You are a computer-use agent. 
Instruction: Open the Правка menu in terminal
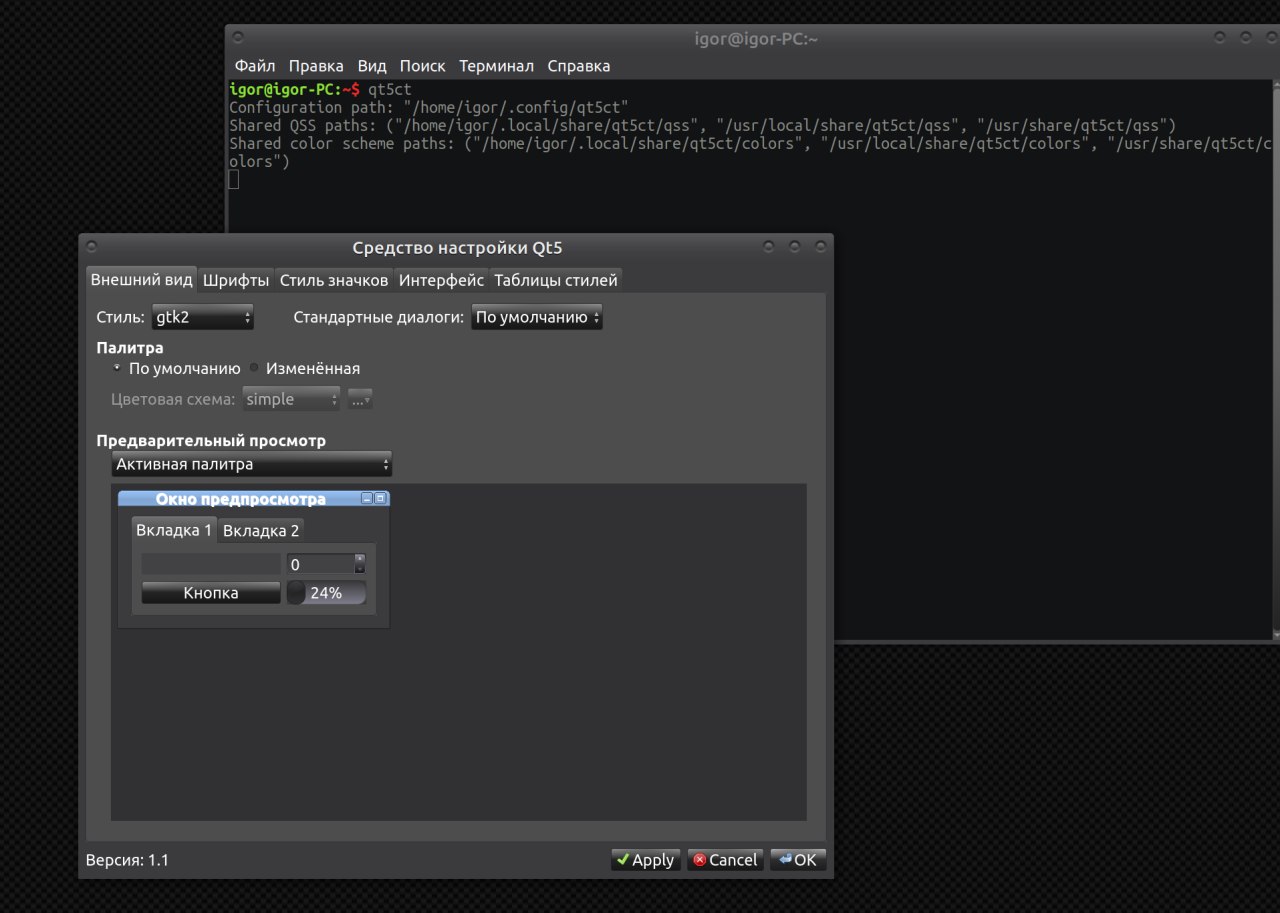(316, 66)
